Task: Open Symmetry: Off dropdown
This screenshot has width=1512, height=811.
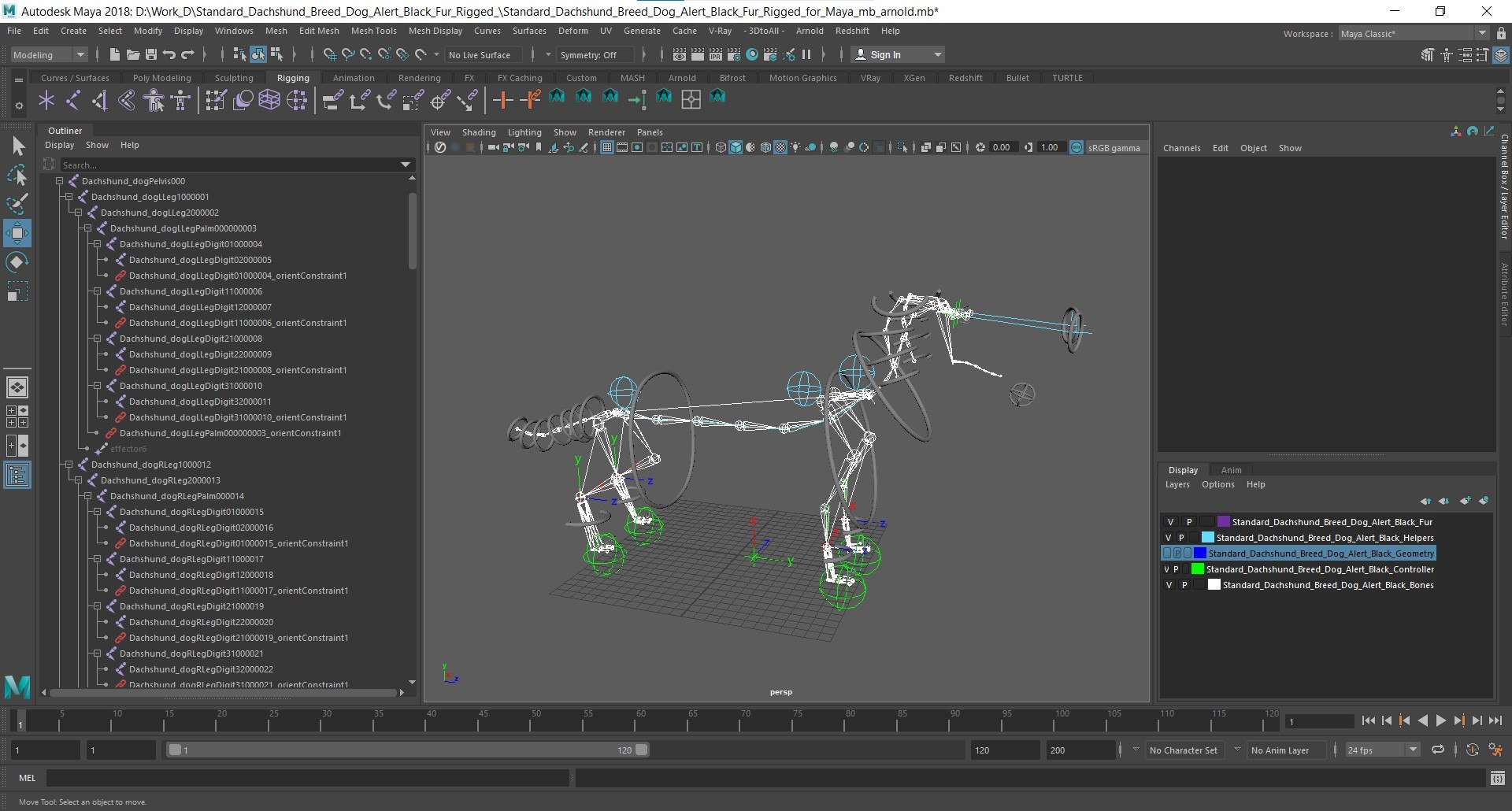Action: [595, 54]
